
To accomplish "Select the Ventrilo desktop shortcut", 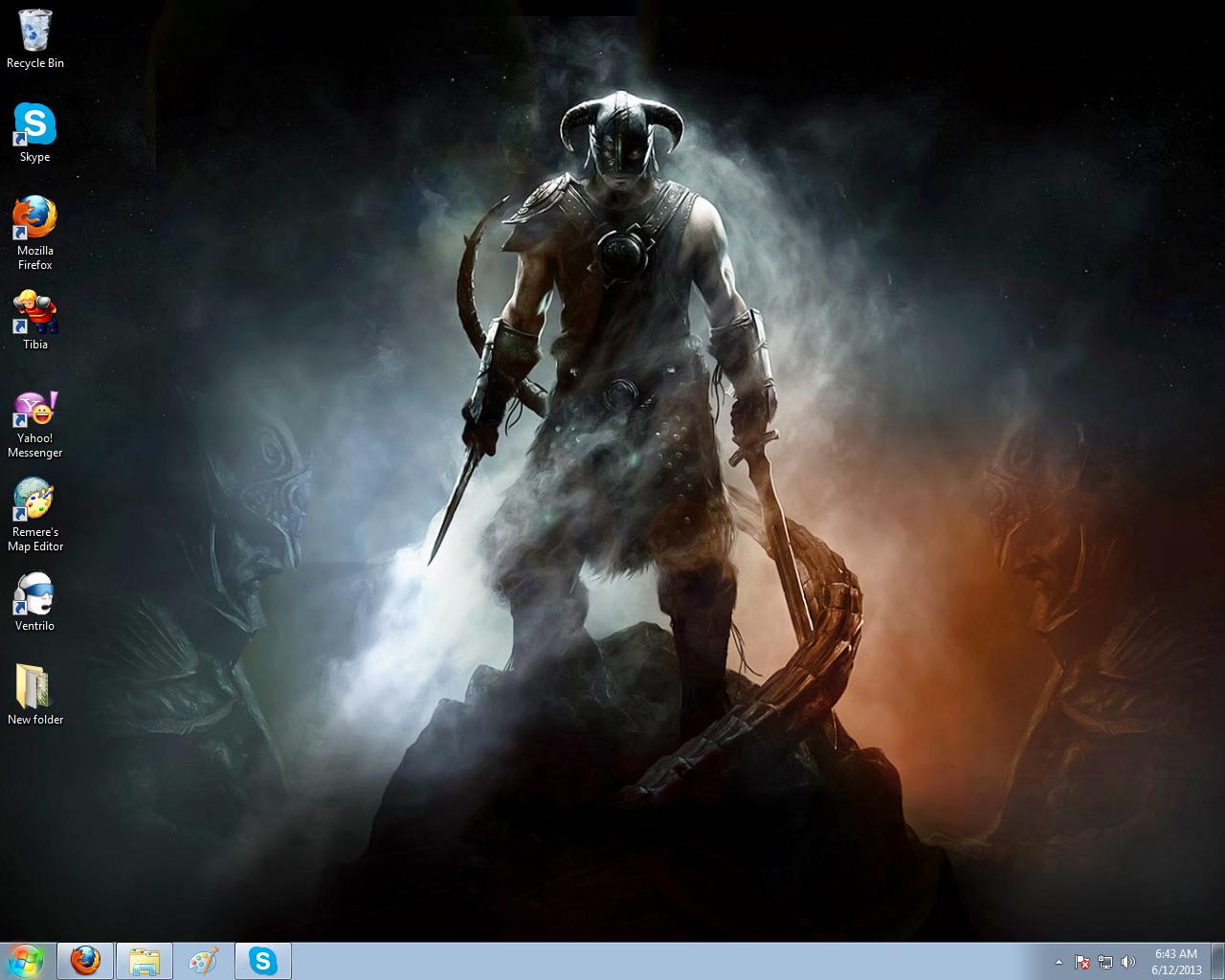I will 35,602.
